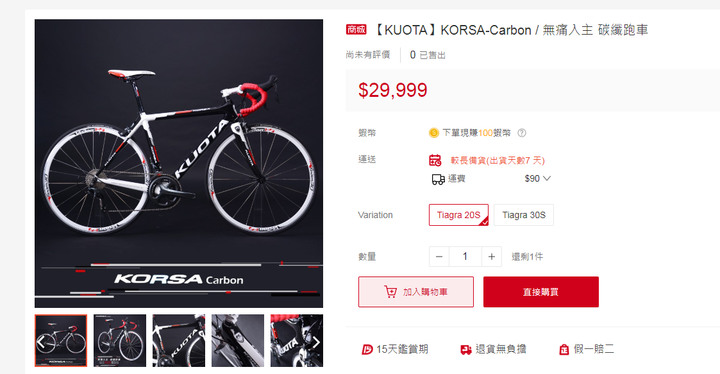Viewport: 720px width, 374px height.
Task: Click the red mall badge beside title
Action: click(356, 30)
